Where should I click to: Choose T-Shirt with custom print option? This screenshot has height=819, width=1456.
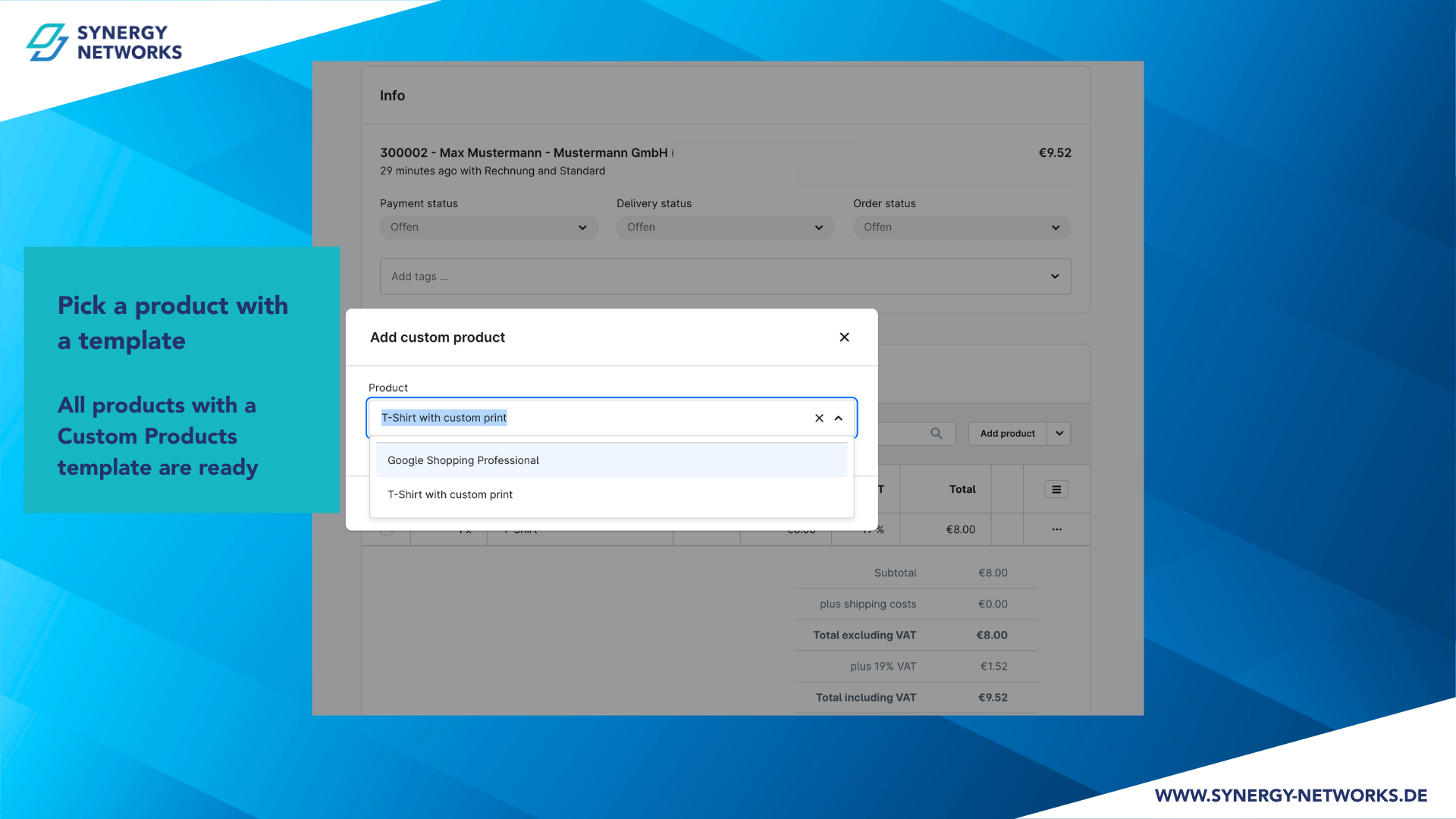pos(611,494)
